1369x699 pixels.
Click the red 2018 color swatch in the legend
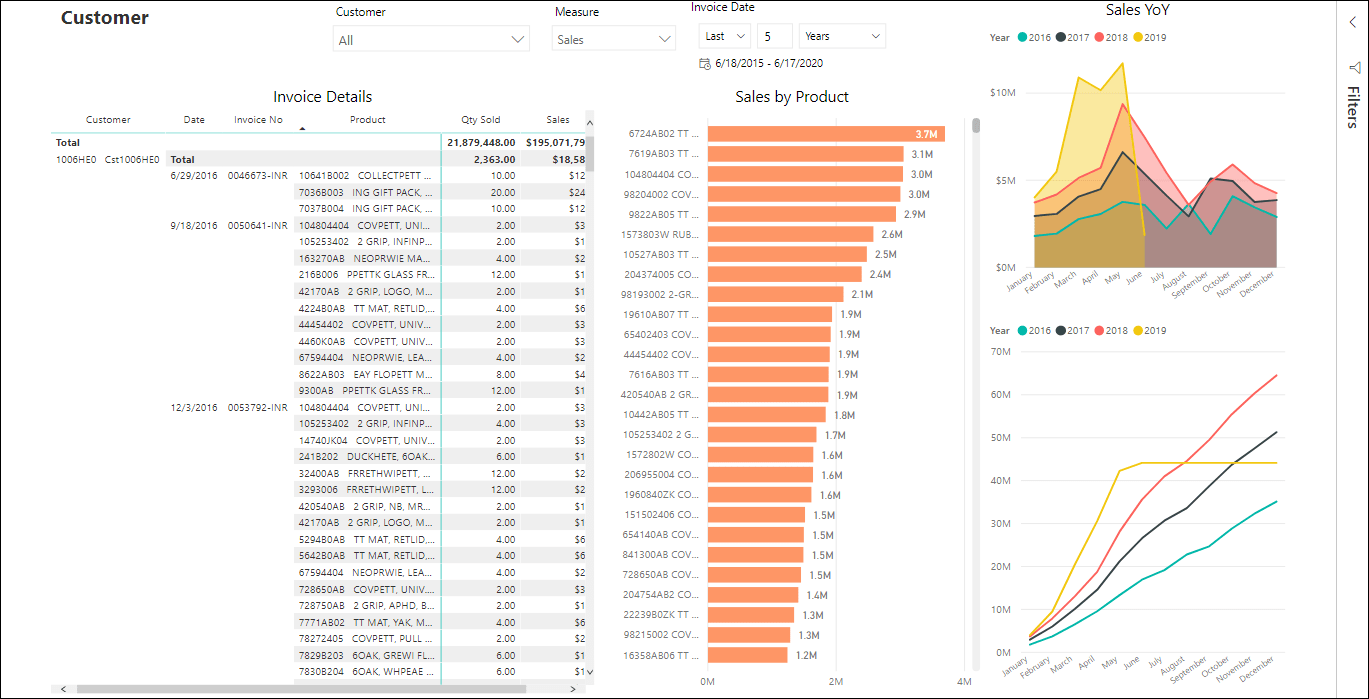1098,37
